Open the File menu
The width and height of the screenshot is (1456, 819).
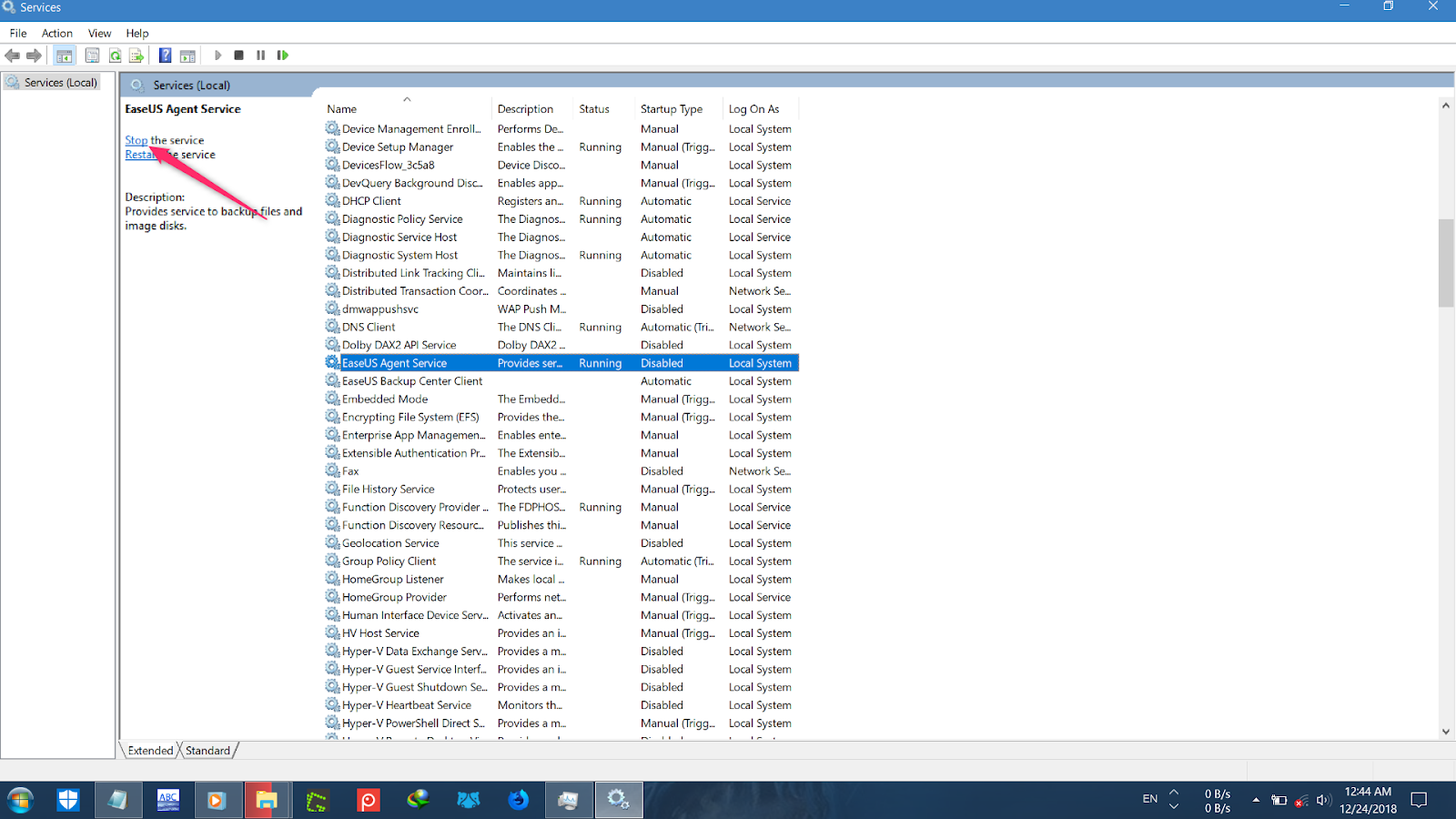point(18,34)
